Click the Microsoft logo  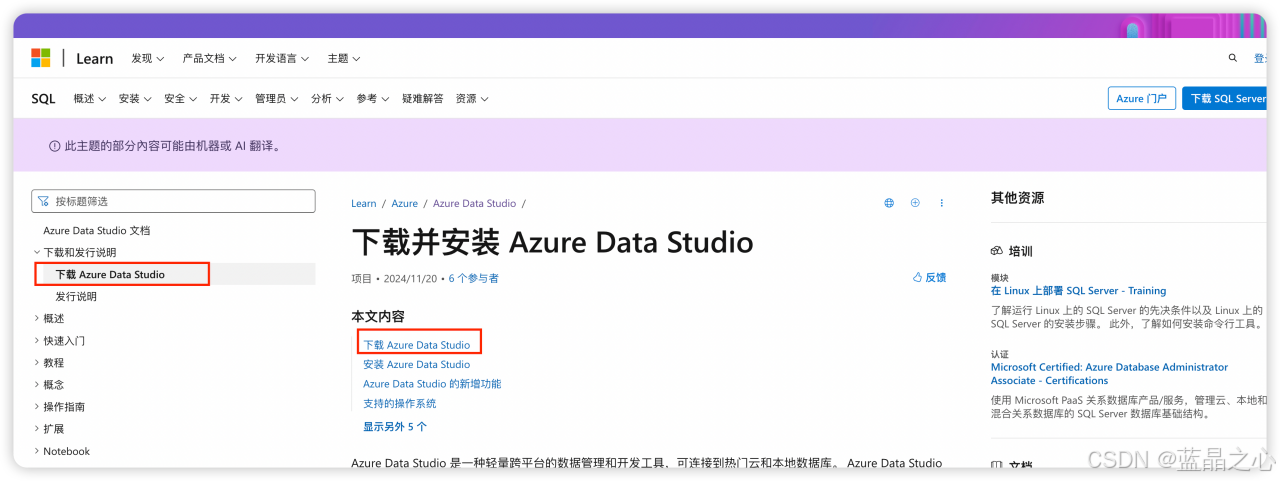[40, 58]
